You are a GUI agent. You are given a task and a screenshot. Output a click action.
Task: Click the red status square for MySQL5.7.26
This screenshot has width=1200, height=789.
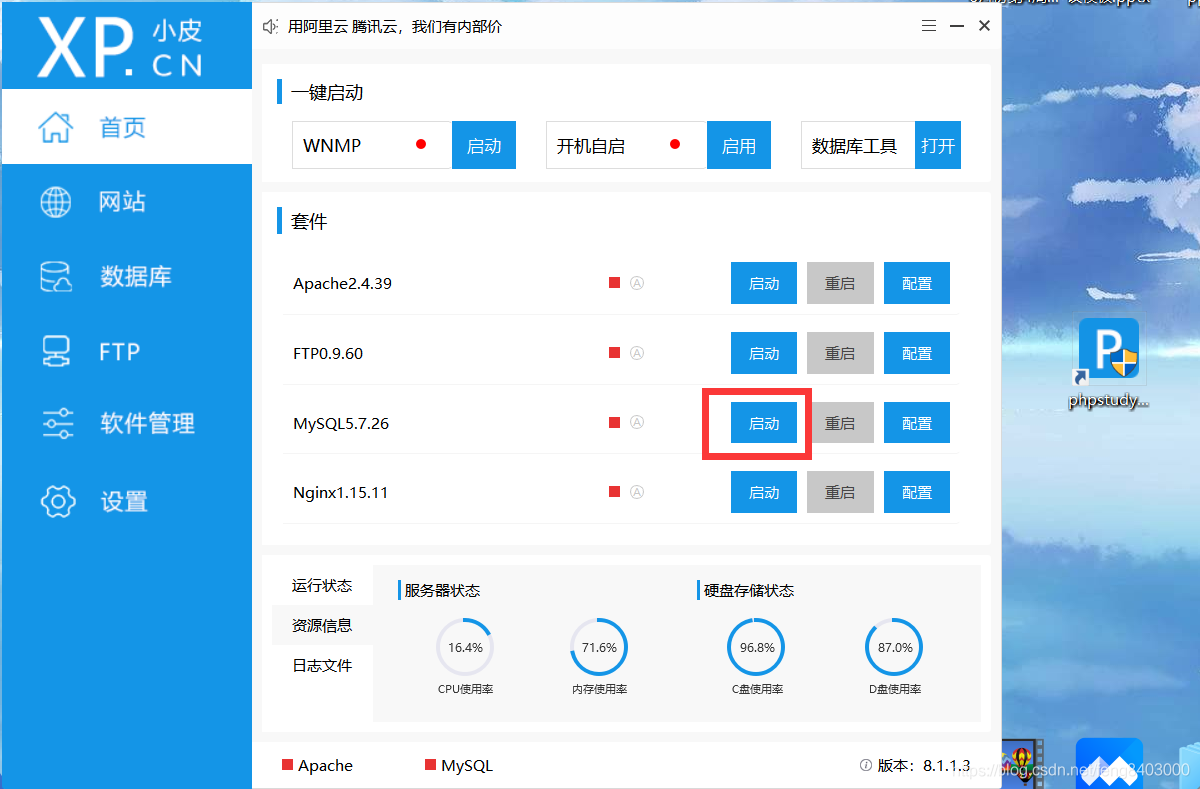pos(615,422)
